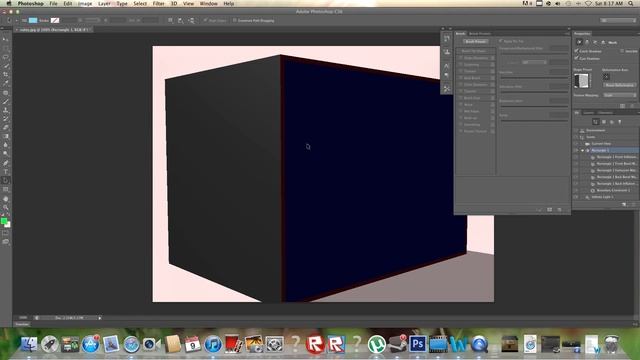Toggle visibility of Environment row
Screen dimensions: 640x360
pyautogui.click(x=576, y=130)
